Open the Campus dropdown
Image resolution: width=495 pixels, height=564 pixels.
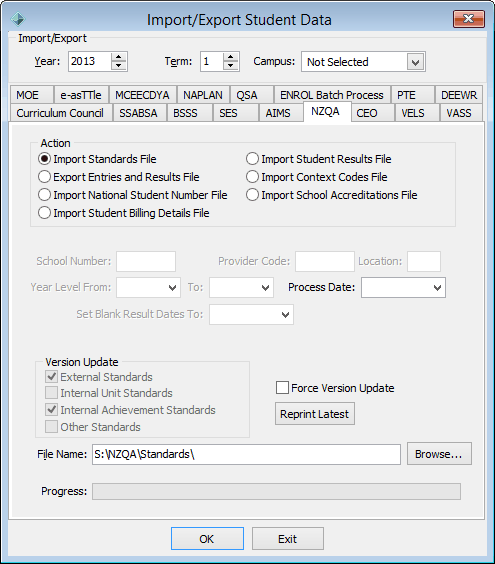415,62
